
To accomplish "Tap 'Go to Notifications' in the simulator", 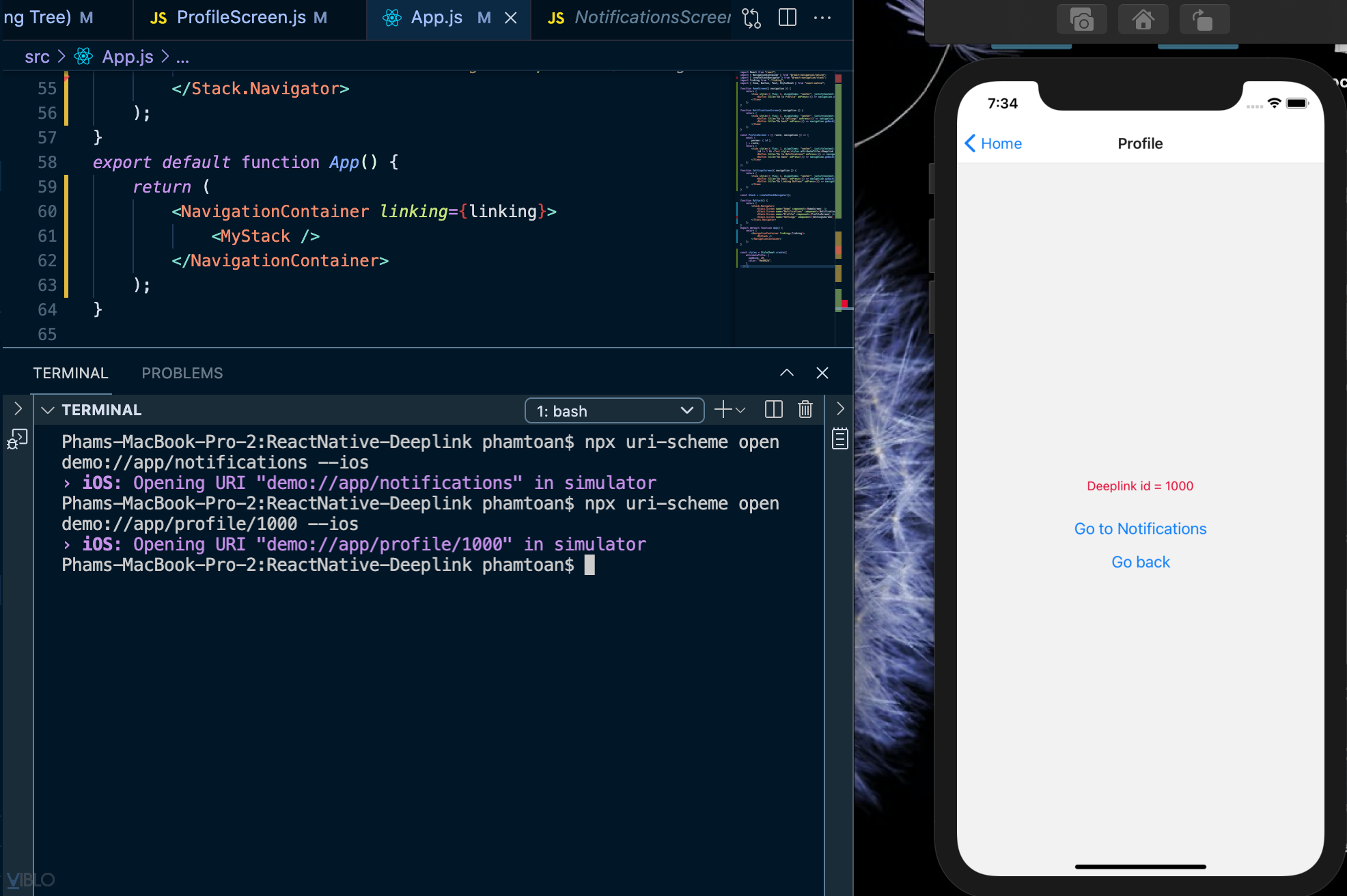I will [1140, 529].
